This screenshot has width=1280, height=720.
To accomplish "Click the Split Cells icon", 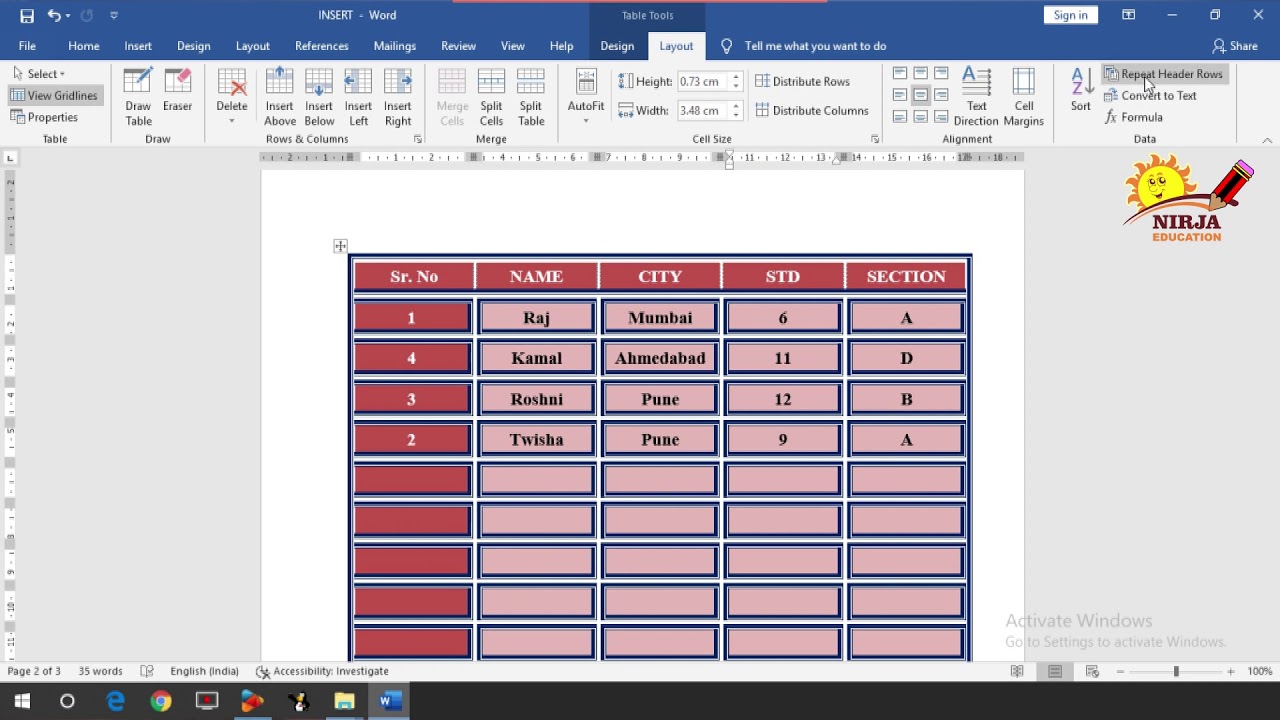I will click(x=491, y=97).
